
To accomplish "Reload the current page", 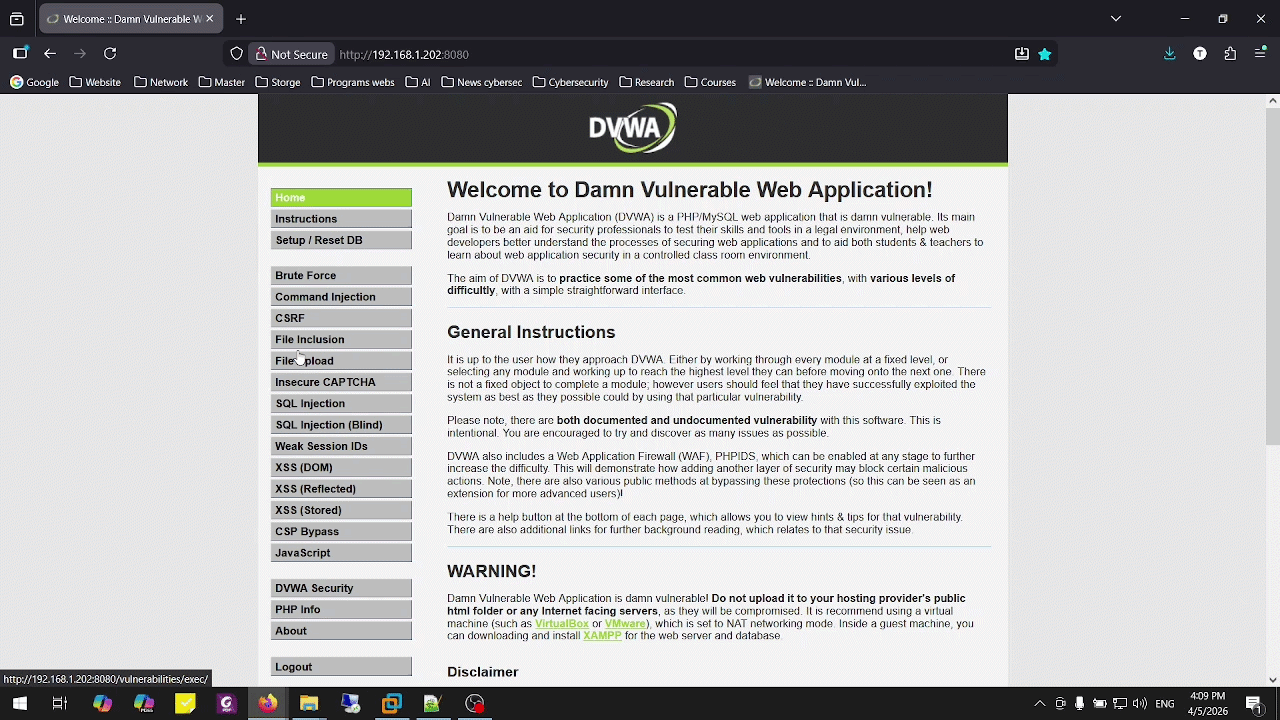I will (110, 54).
